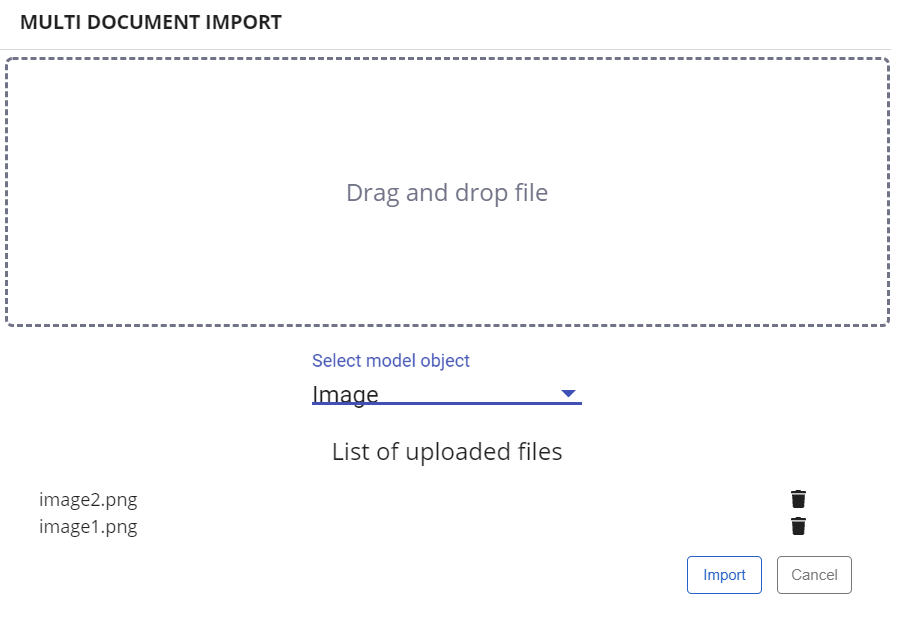Click the Select model object label
905x636 pixels.
(x=390, y=360)
